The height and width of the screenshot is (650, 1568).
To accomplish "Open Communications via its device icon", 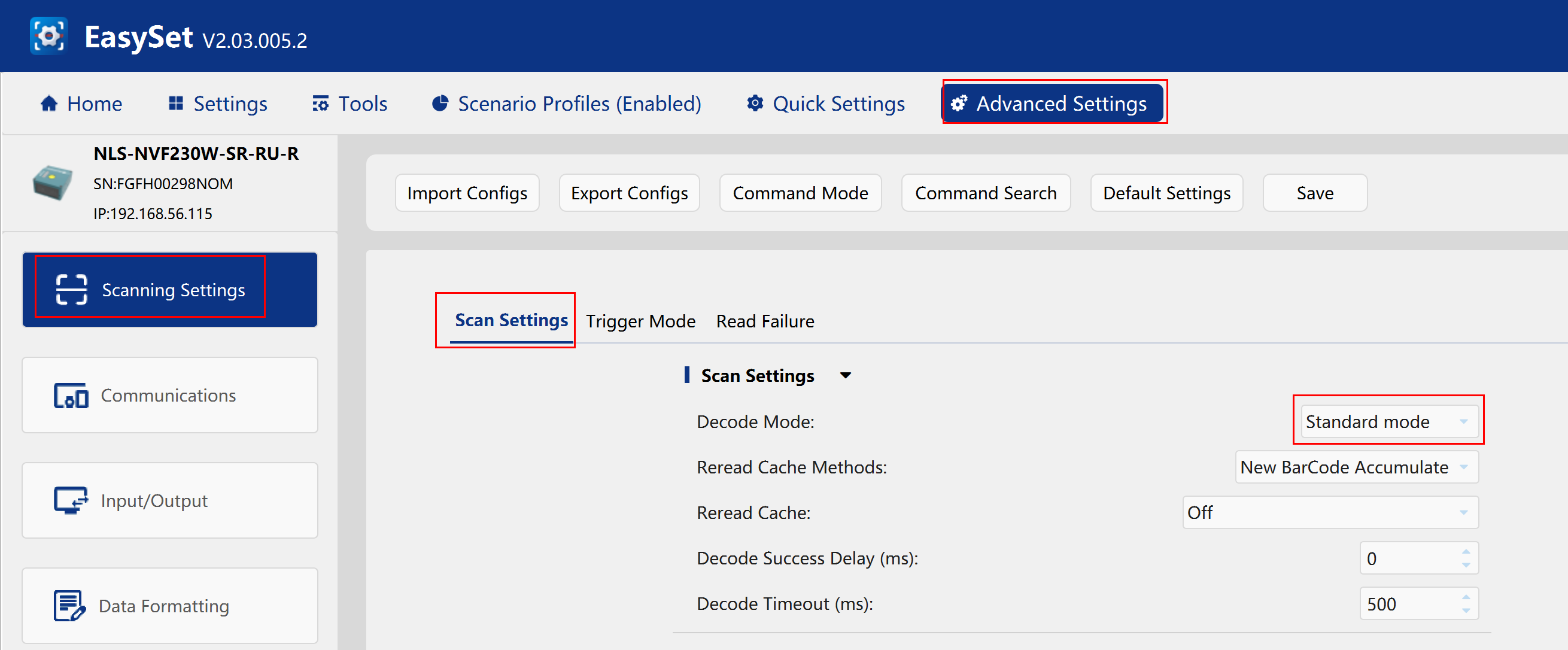I will 71,396.
